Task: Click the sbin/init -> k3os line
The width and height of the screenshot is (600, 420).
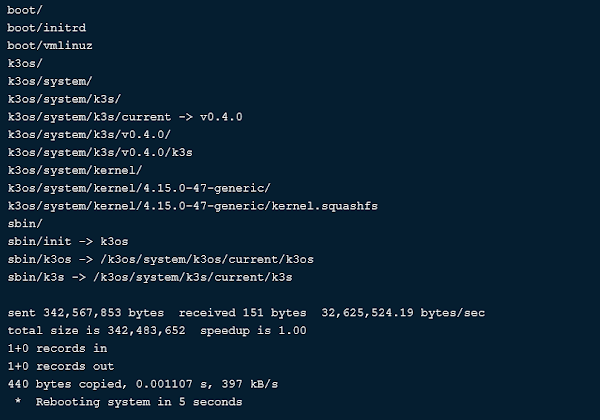Action: tap(68, 241)
